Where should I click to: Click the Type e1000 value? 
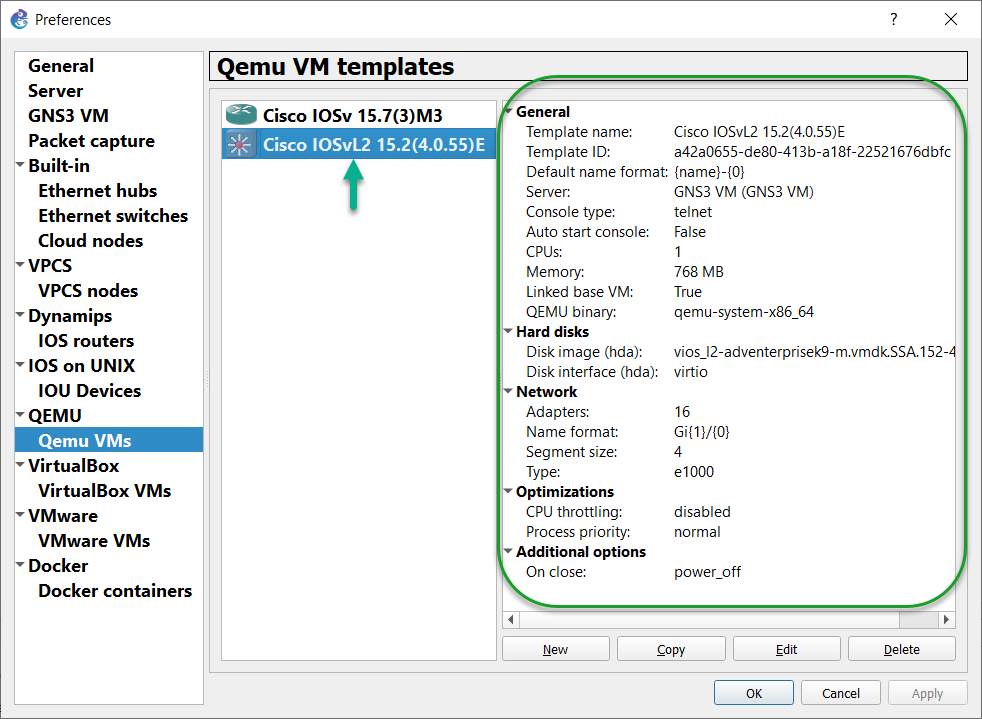[694, 472]
